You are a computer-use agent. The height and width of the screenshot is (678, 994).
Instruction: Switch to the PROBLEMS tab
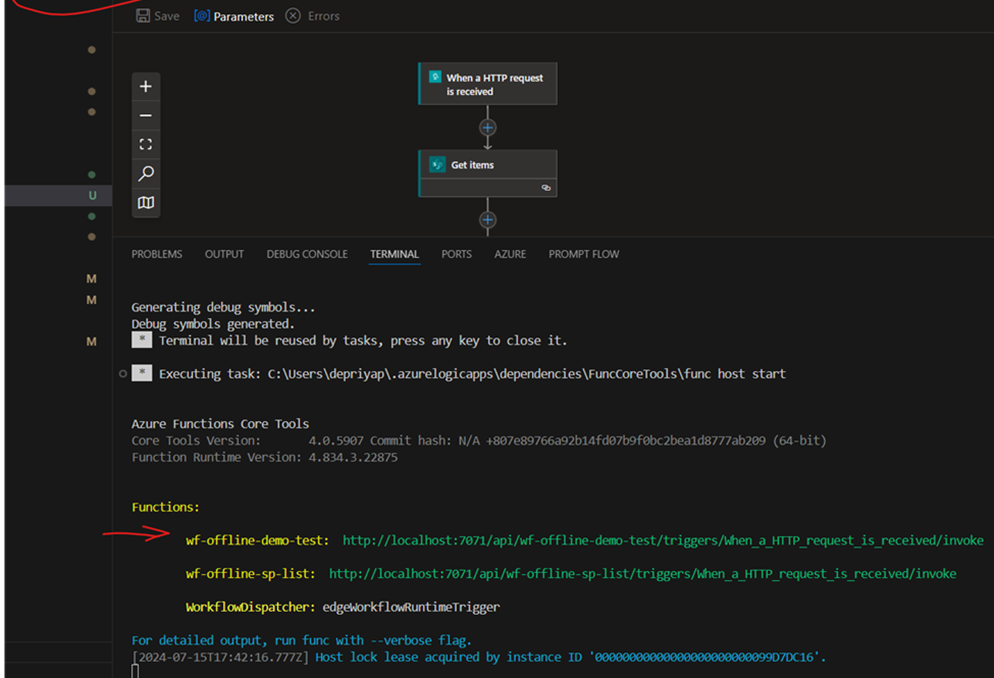(157, 254)
